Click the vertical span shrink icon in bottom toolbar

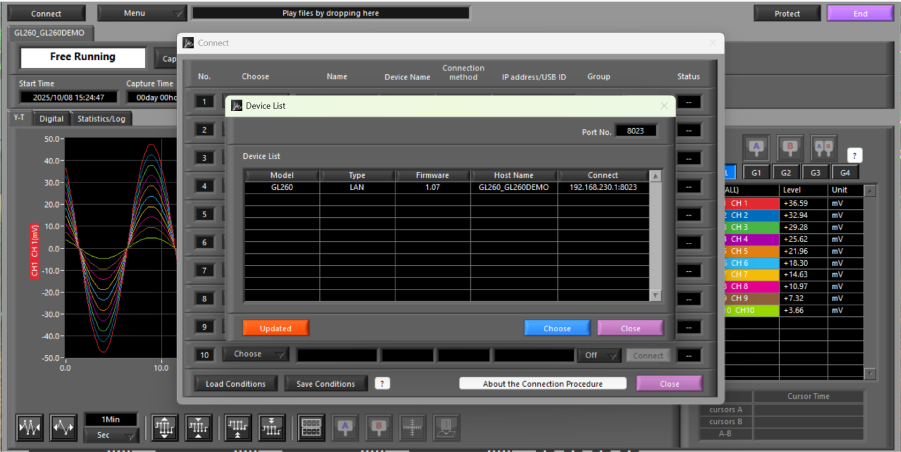(198, 428)
